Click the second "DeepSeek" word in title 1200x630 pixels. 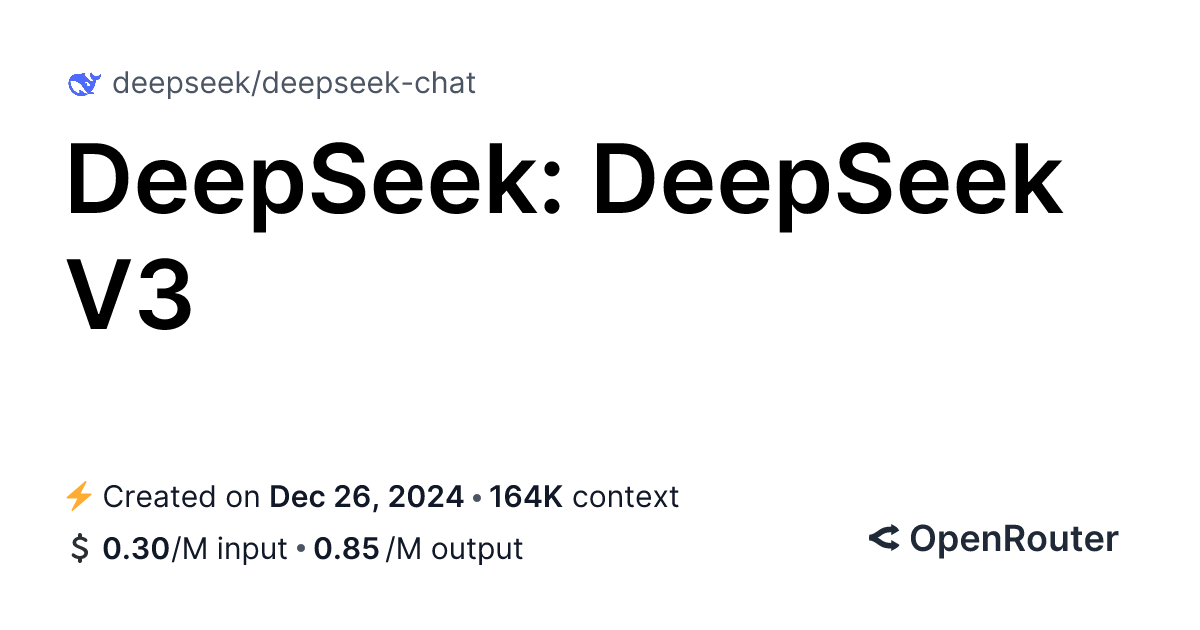826,183
